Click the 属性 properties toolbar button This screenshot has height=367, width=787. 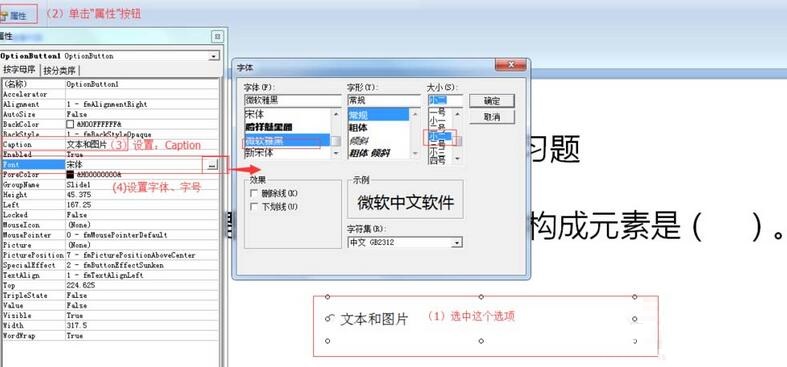(x=18, y=15)
